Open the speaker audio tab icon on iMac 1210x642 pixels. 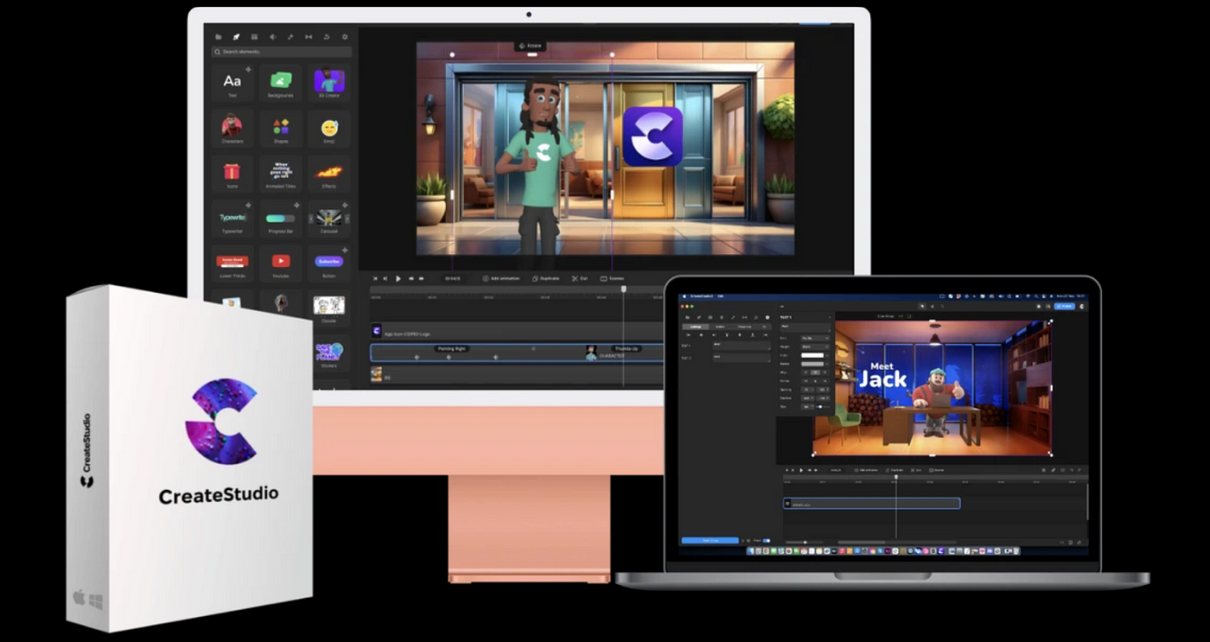click(272, 37)
